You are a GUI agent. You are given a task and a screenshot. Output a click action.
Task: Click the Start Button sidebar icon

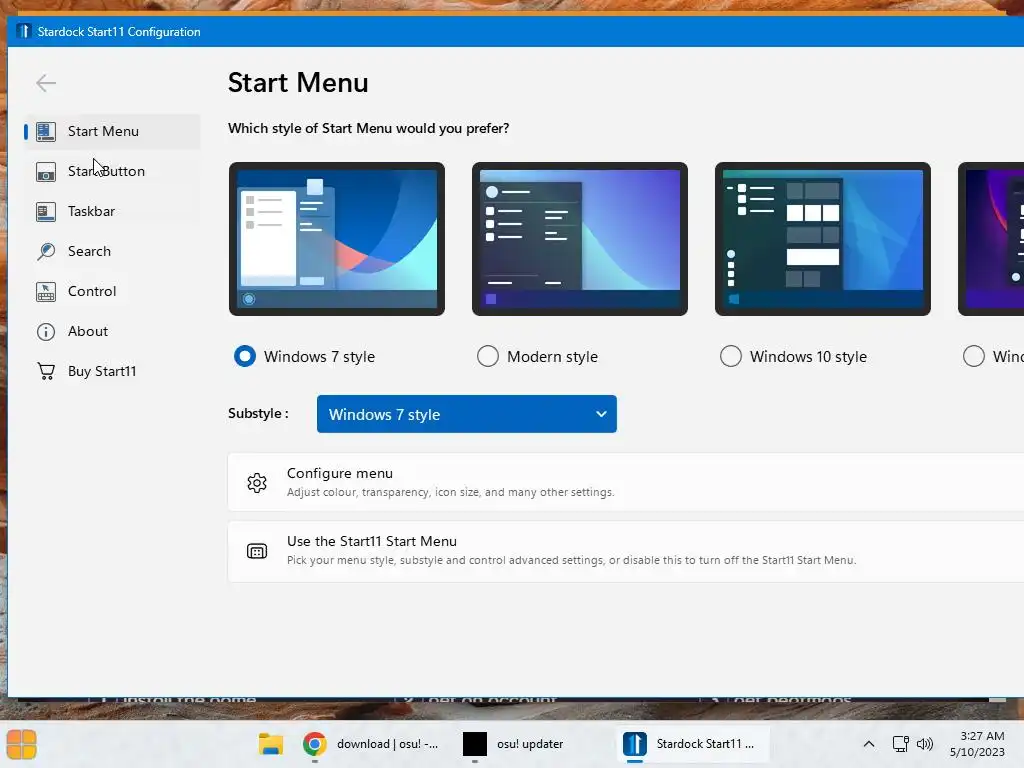pyautogui.click(x=46, y=172)
